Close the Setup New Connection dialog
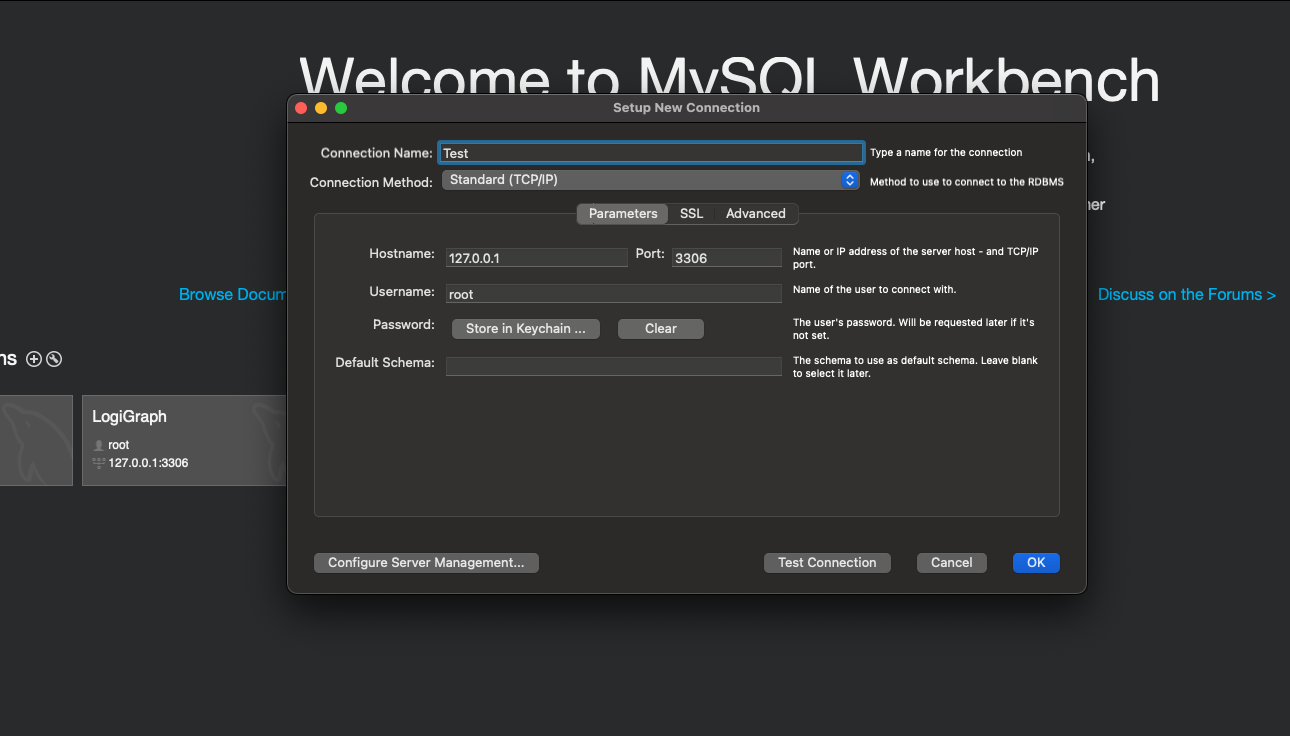 point(301,108)
